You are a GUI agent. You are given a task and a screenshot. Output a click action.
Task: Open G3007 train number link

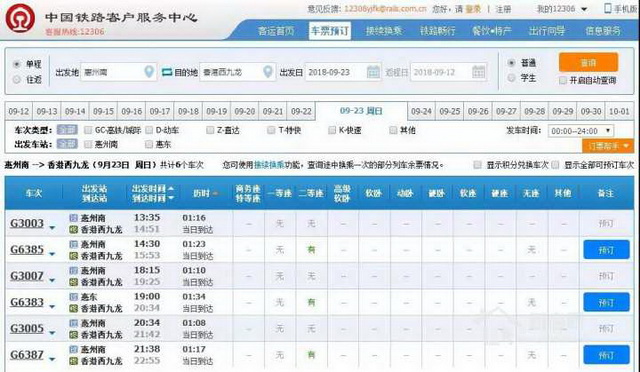click(27, 276)
